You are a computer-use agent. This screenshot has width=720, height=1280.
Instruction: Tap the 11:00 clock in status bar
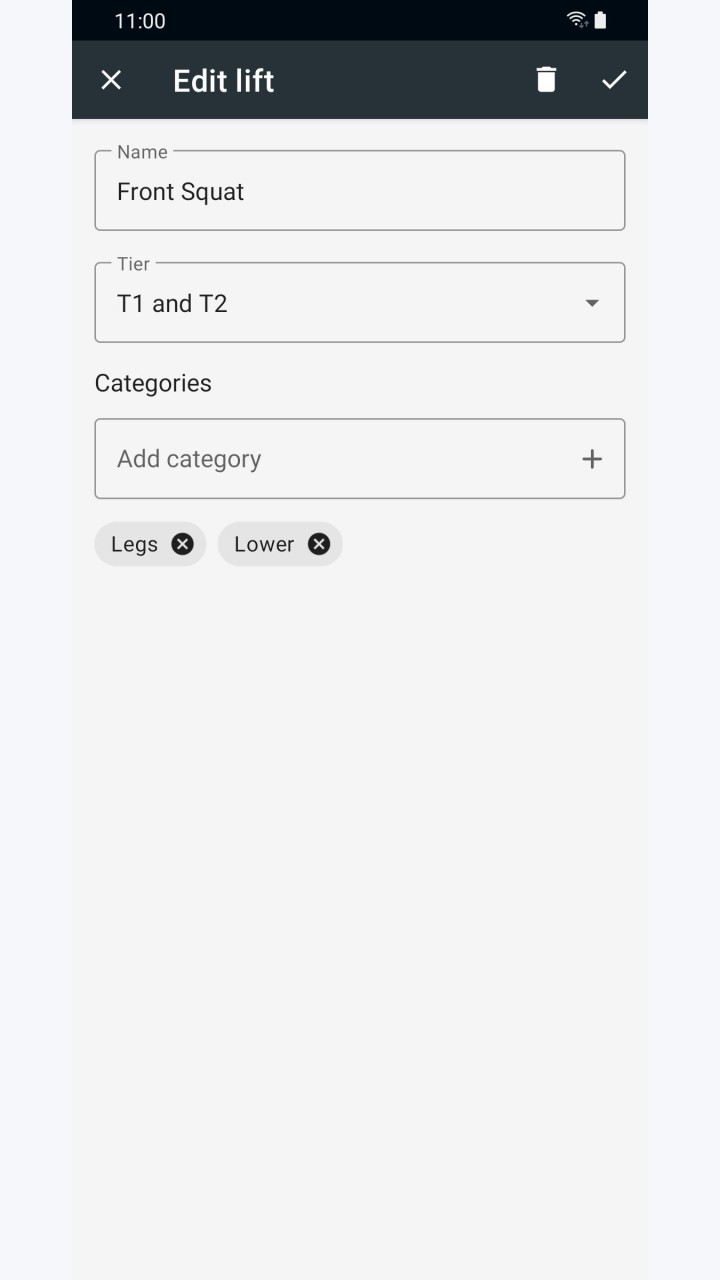(x=140, y=21)
